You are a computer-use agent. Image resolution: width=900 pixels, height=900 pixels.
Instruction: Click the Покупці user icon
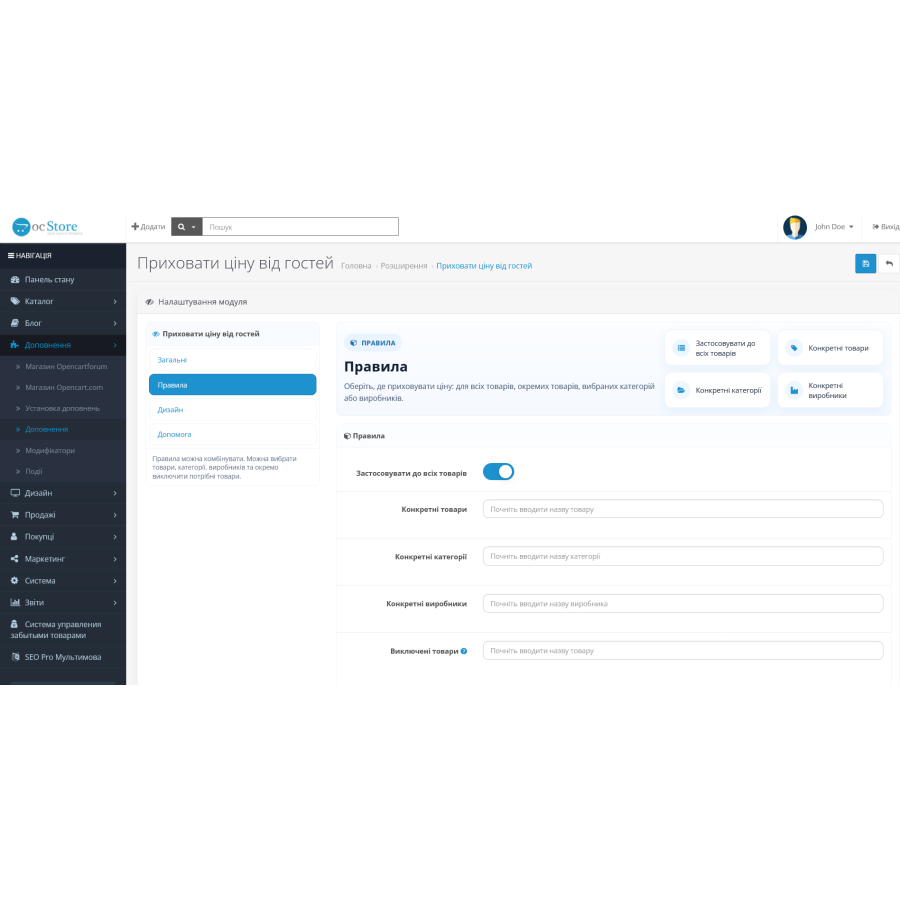pyautogui.click(x=14, y=537)
